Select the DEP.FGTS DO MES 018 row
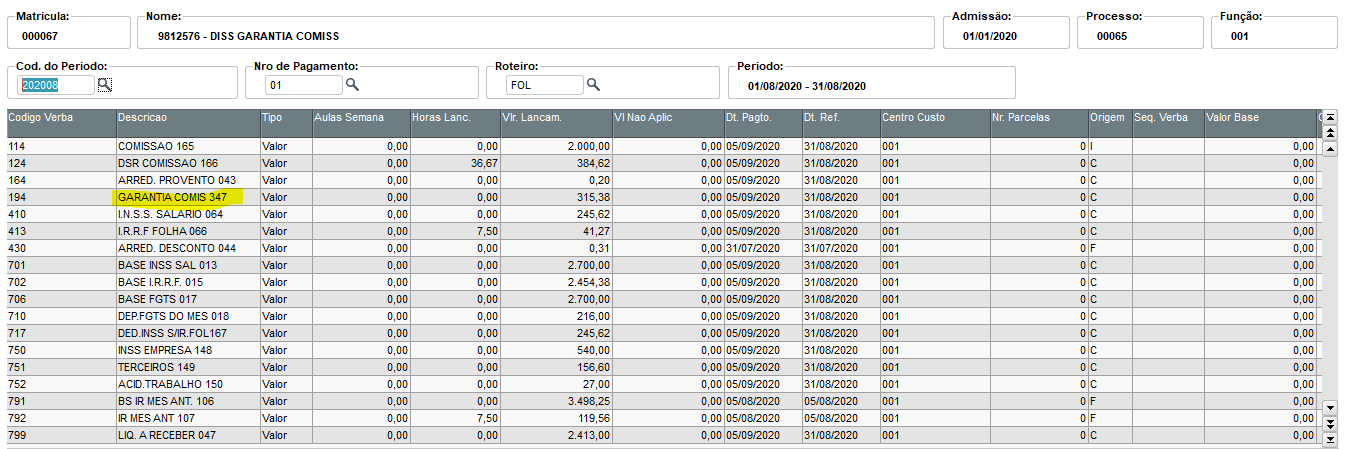Viewport: 1350px width, 449px height. pyautogui.click(x=662, y=316)
